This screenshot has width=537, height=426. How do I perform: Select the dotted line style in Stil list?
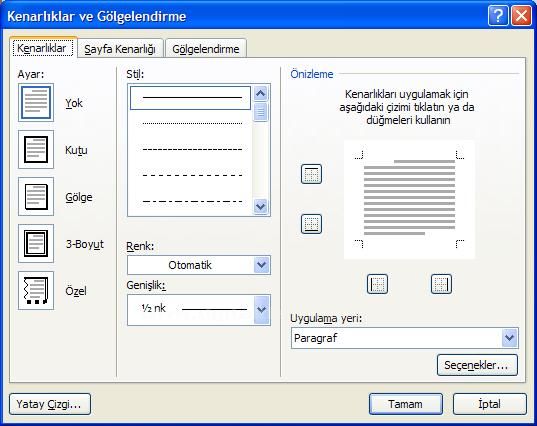click(x=192, y=123)
